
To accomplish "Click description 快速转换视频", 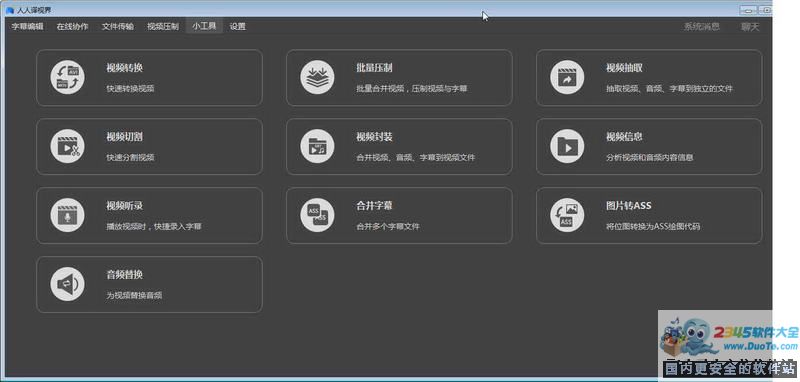I will [130, 89].
